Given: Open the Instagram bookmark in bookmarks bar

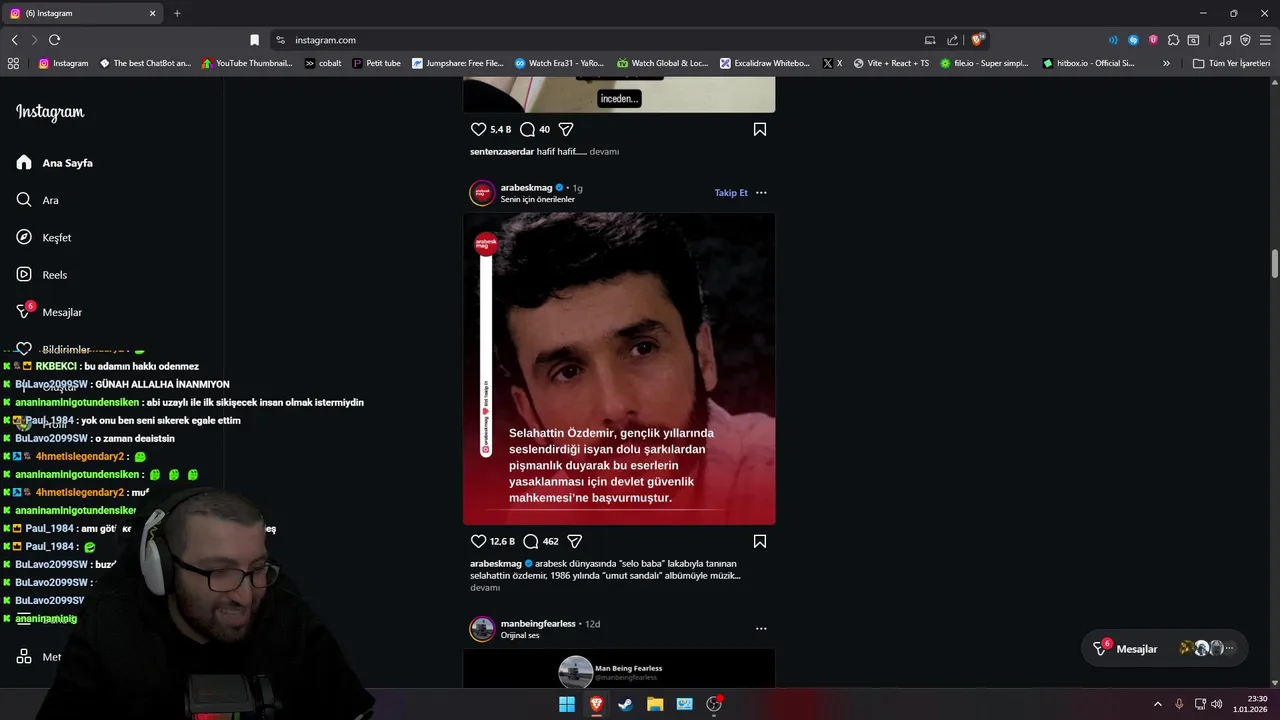Looking at the screenshot, I should 63,63.
